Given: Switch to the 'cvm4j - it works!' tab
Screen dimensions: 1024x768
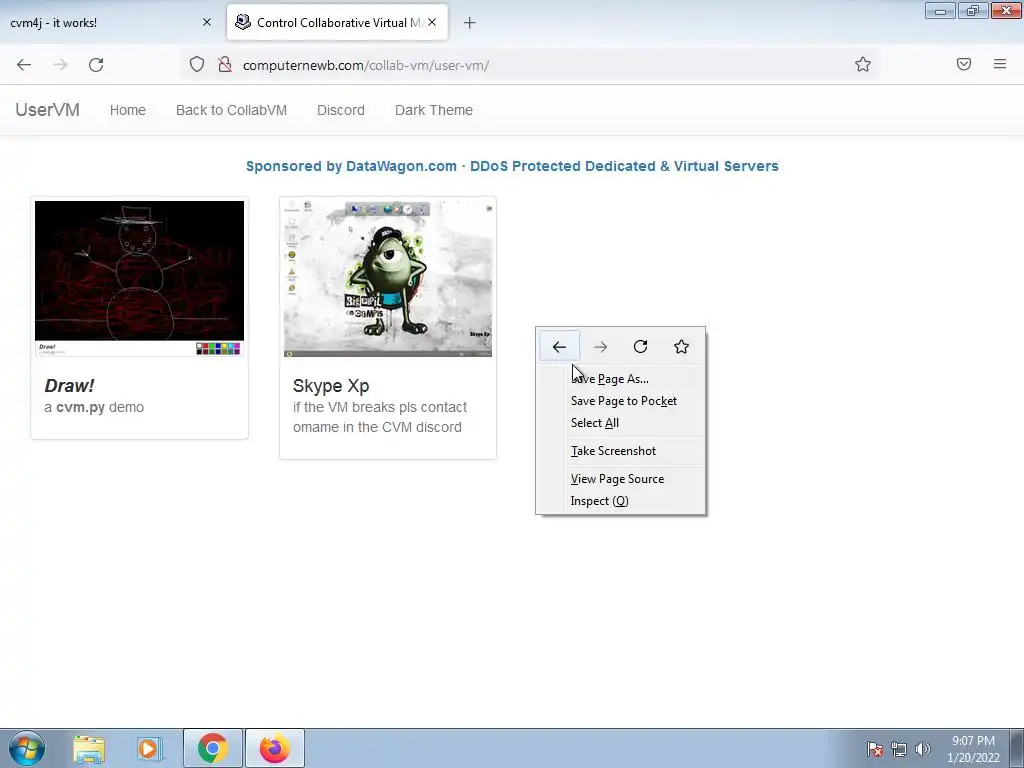Looking at the screenshot, I should coord(111,22).
